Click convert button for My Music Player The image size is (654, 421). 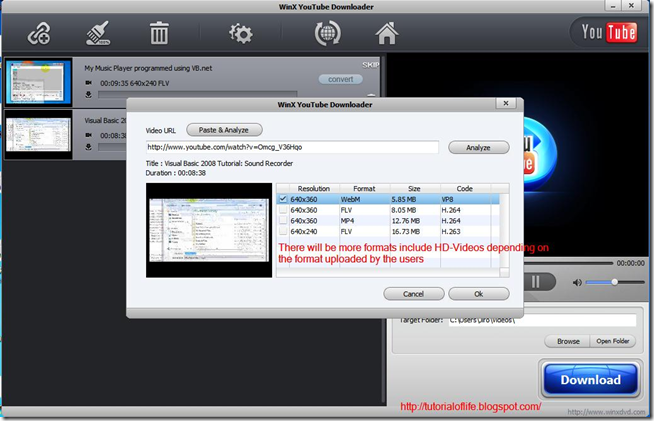coord(340,79)
